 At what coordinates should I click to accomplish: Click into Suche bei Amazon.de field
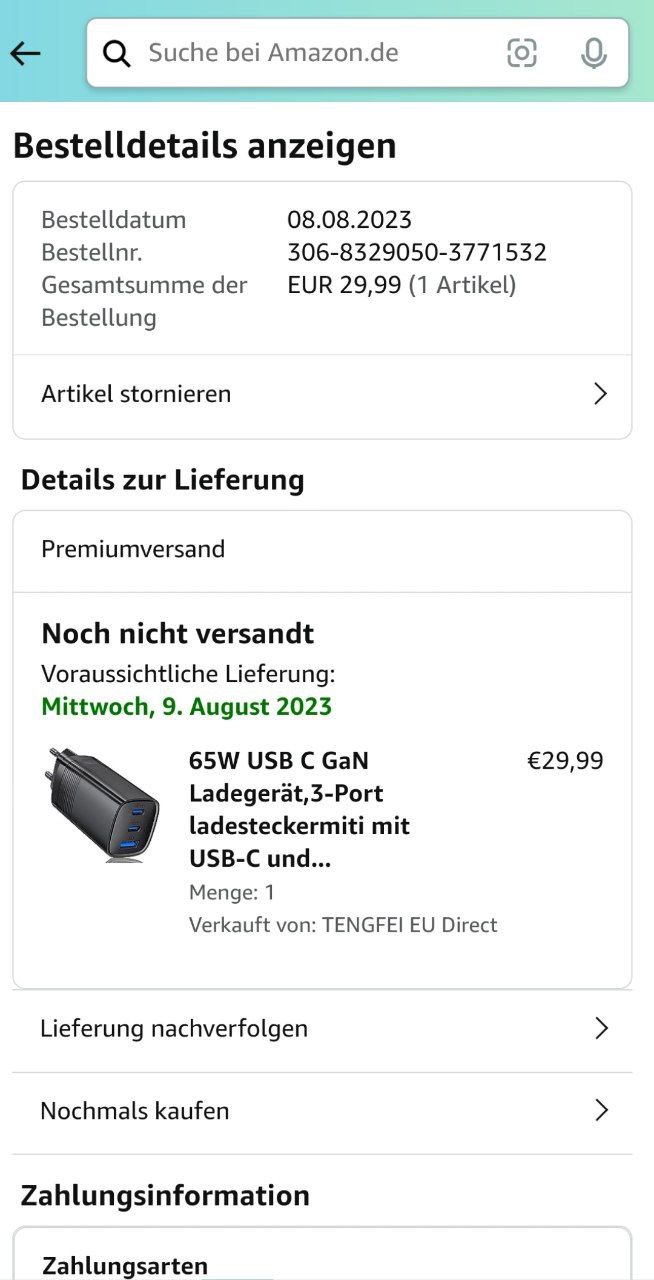(300, 53)
